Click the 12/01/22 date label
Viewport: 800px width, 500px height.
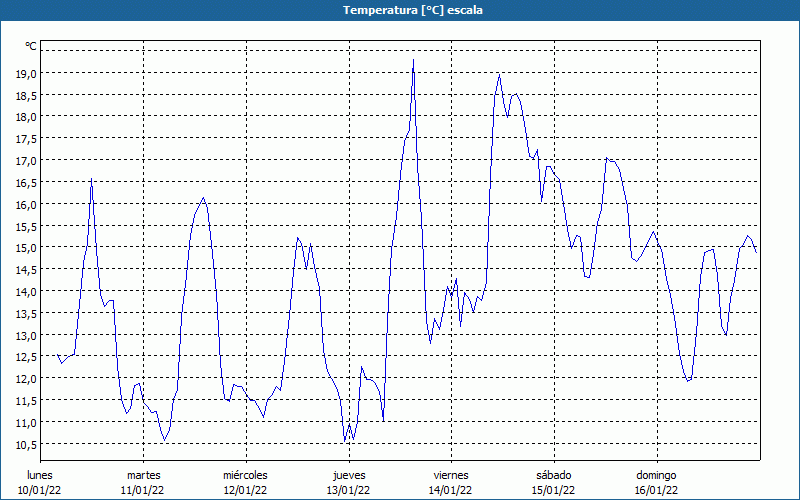coord(245,490)
